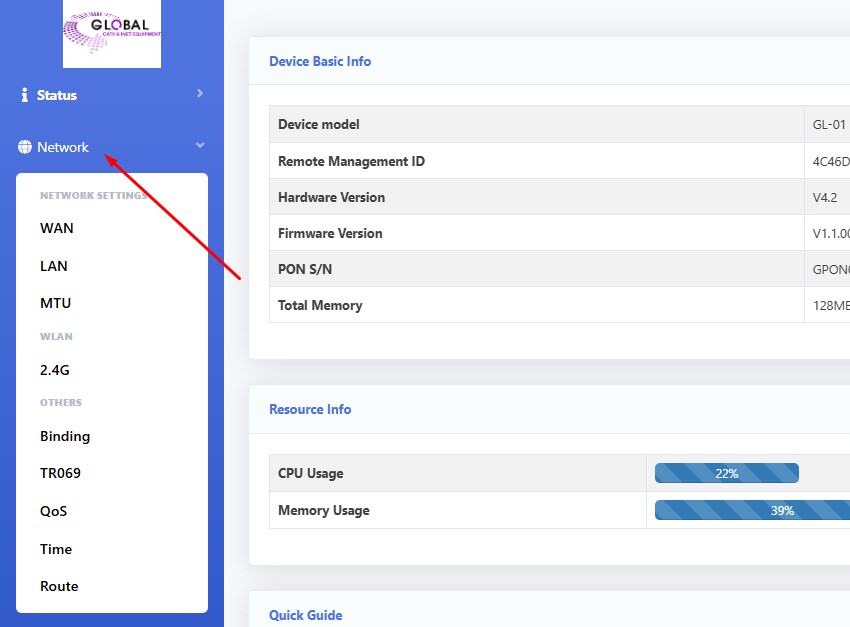Go to the Time settings
Image resolution: width=850 pixels, height=627 pixels.
(x=56, y=549)
